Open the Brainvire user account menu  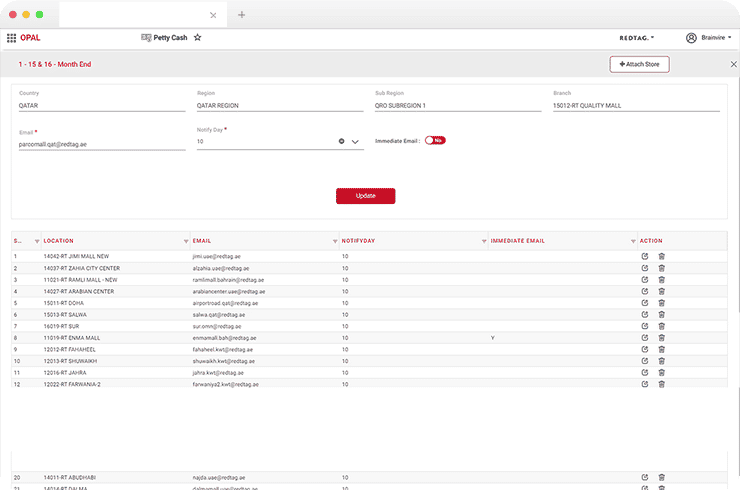tap(710, 37)
